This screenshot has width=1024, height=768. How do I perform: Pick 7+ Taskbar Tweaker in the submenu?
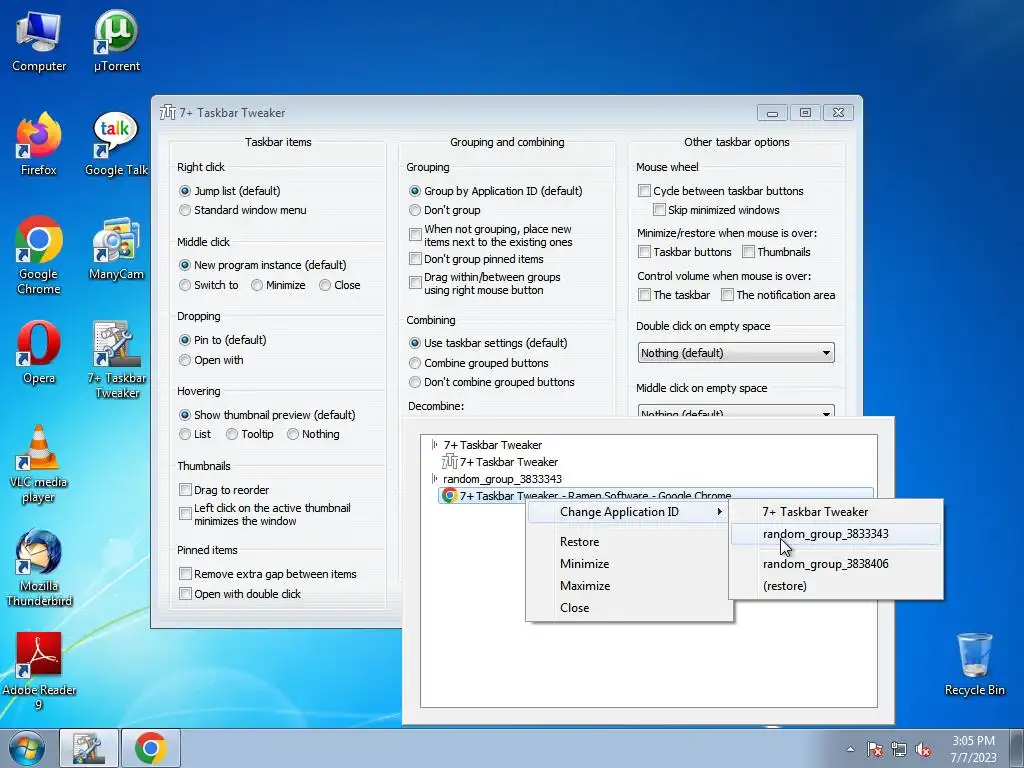pyautogui.click(x=836, y=512)
